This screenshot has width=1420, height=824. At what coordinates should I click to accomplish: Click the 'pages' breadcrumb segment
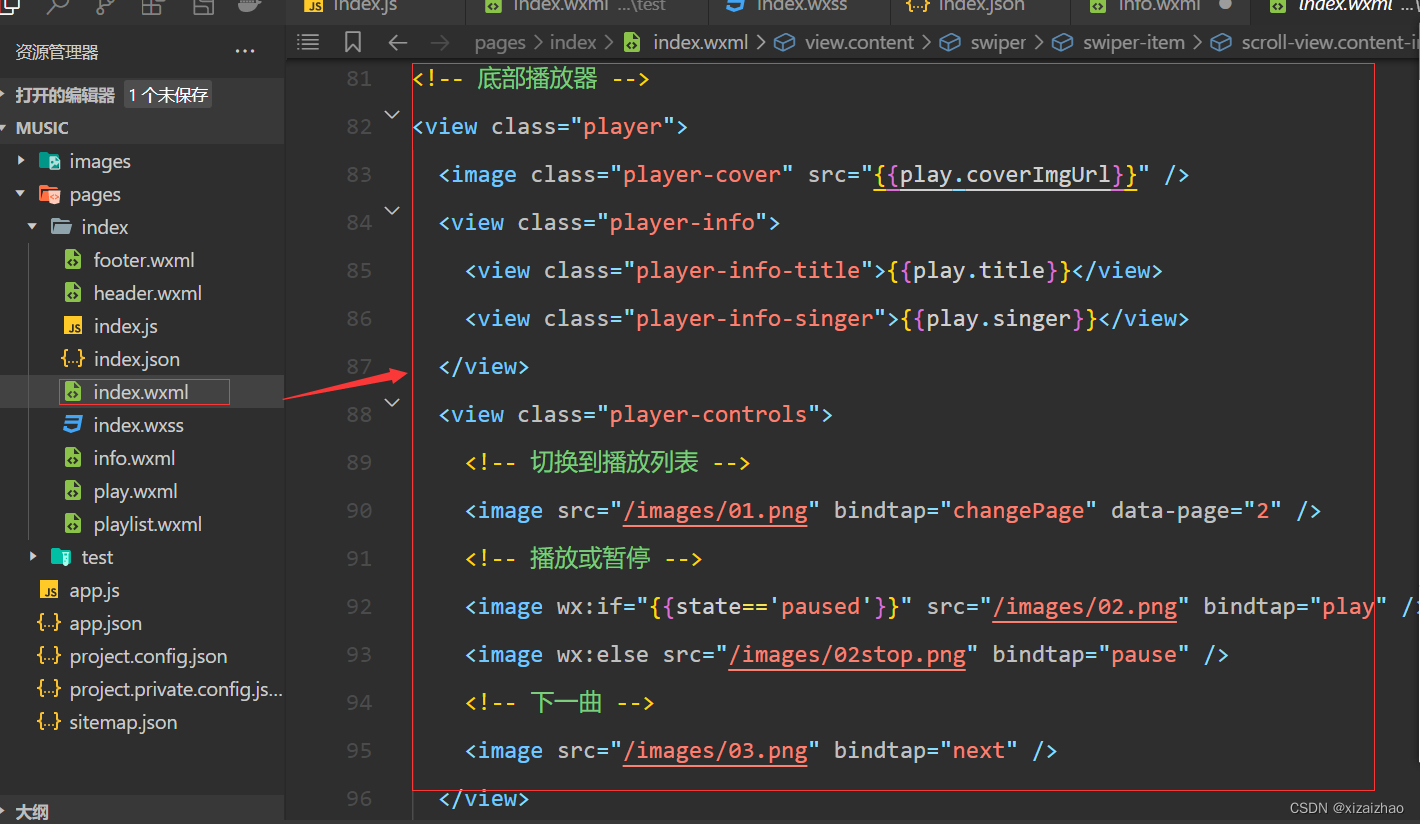tap(500, 42)
